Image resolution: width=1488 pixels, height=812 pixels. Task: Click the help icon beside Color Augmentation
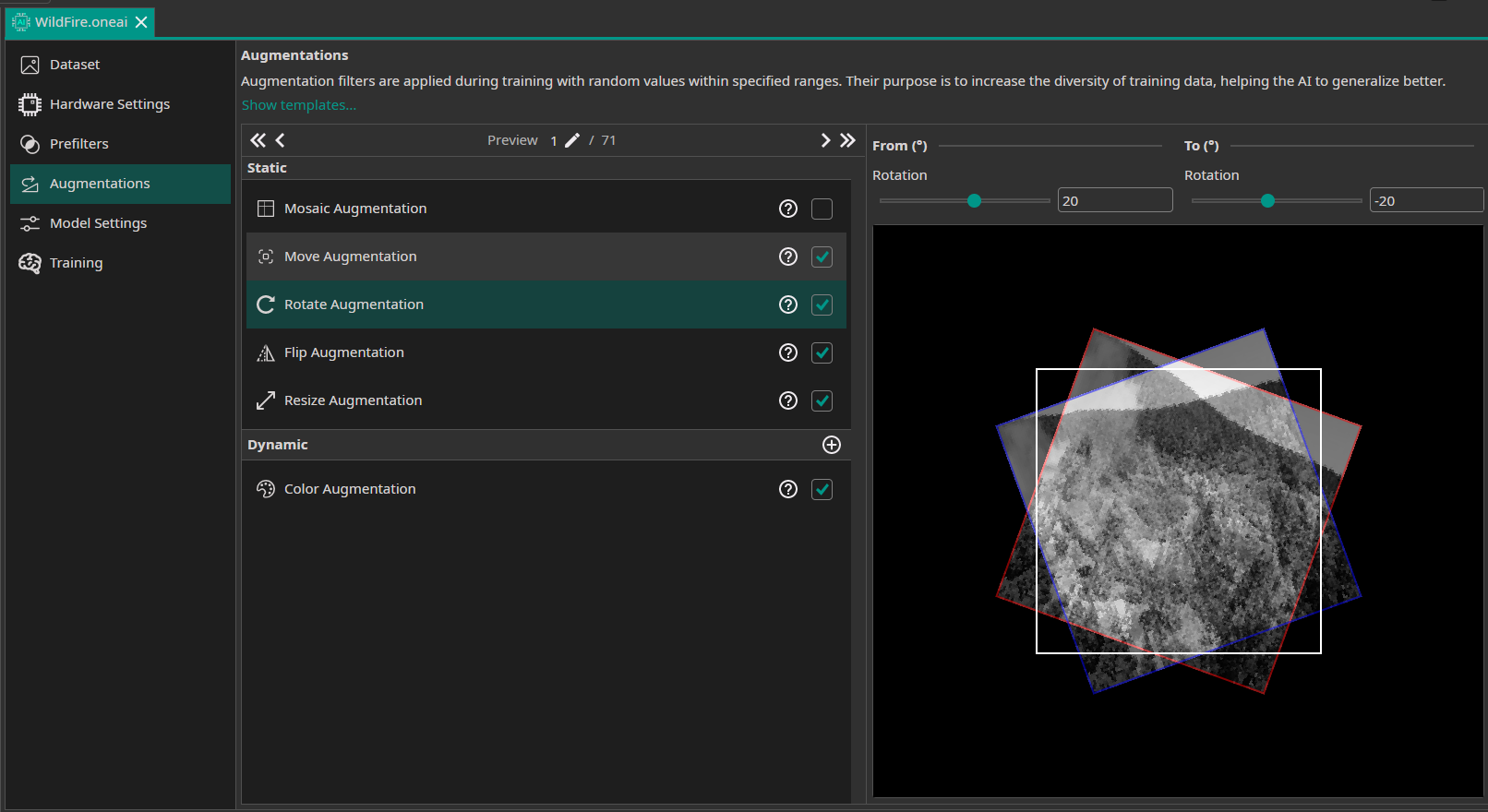coord(787,489)
